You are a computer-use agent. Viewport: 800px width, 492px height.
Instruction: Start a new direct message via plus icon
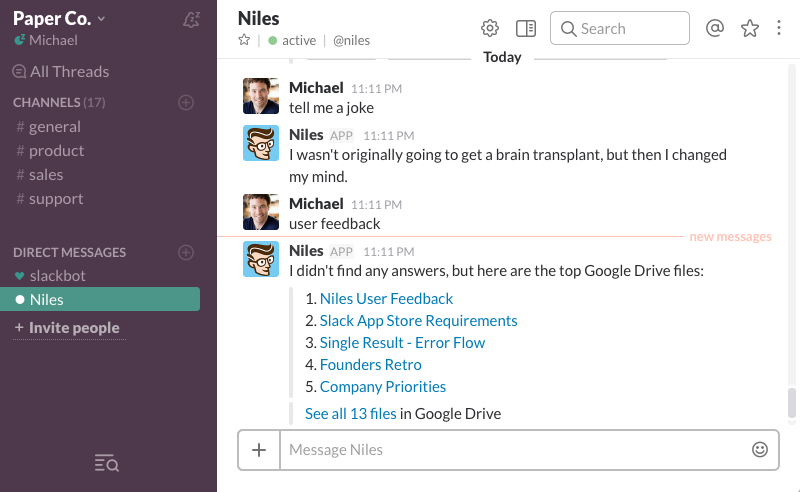pos(186,252)
